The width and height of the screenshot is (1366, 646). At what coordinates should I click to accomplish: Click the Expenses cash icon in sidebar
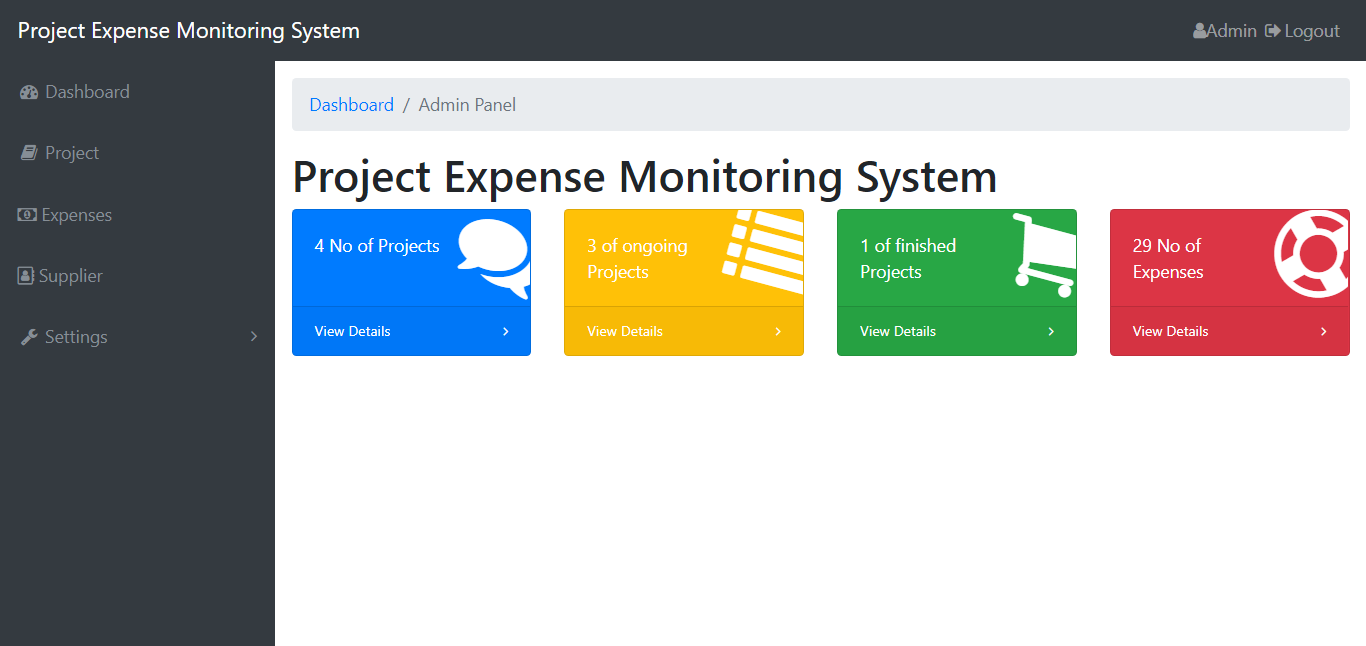click(25, 214)
